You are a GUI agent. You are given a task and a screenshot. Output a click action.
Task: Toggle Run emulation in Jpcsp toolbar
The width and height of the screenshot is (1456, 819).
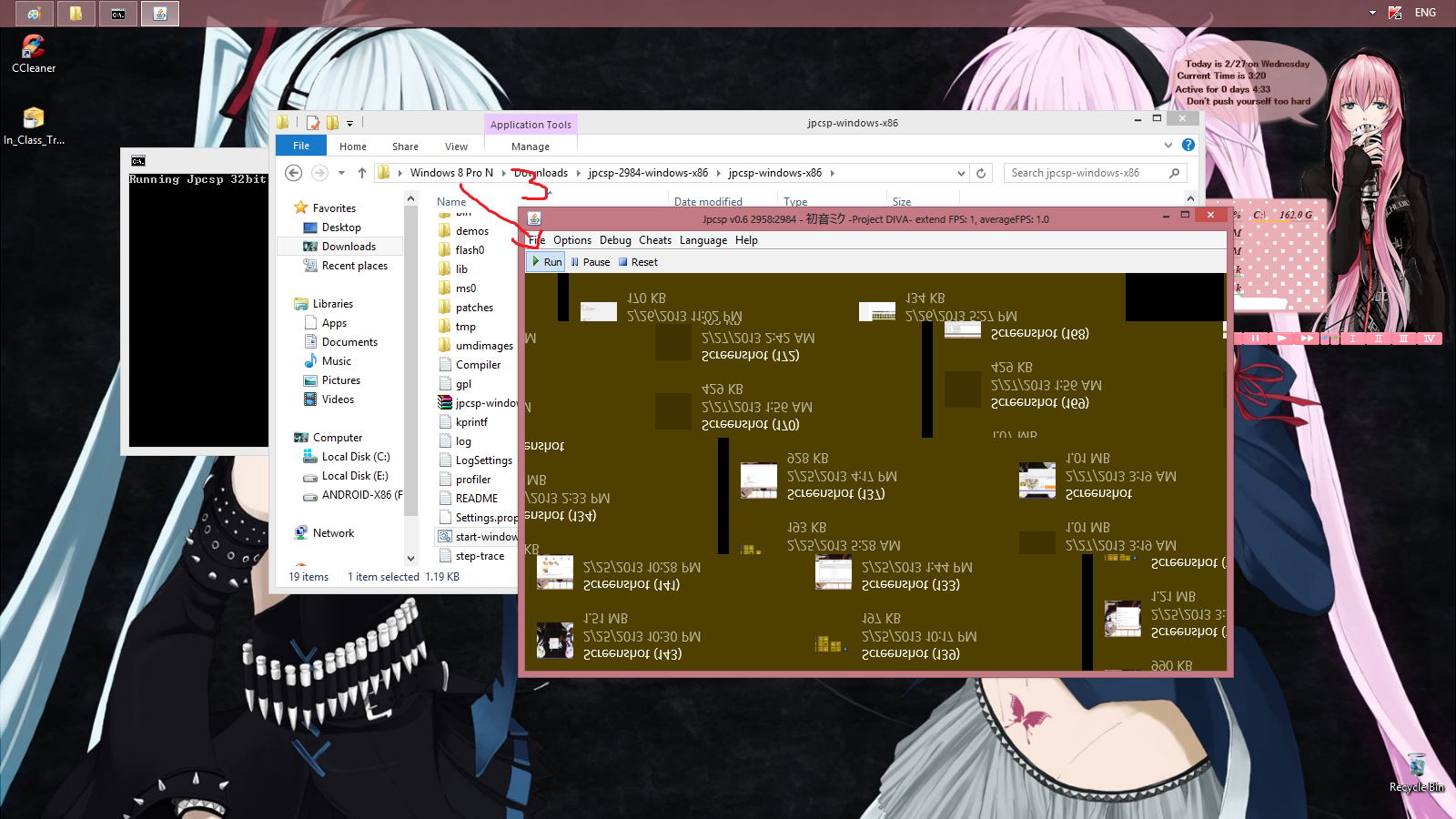[547, 262]
